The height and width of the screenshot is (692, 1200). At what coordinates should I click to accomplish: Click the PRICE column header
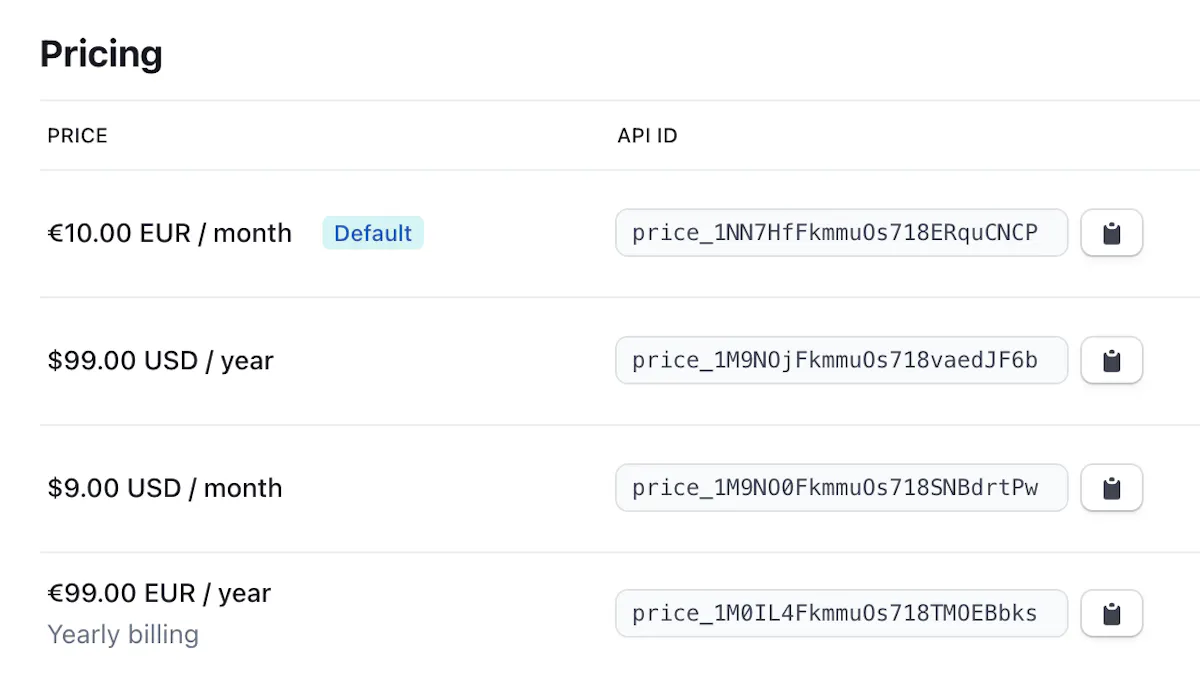click(77, 136)
